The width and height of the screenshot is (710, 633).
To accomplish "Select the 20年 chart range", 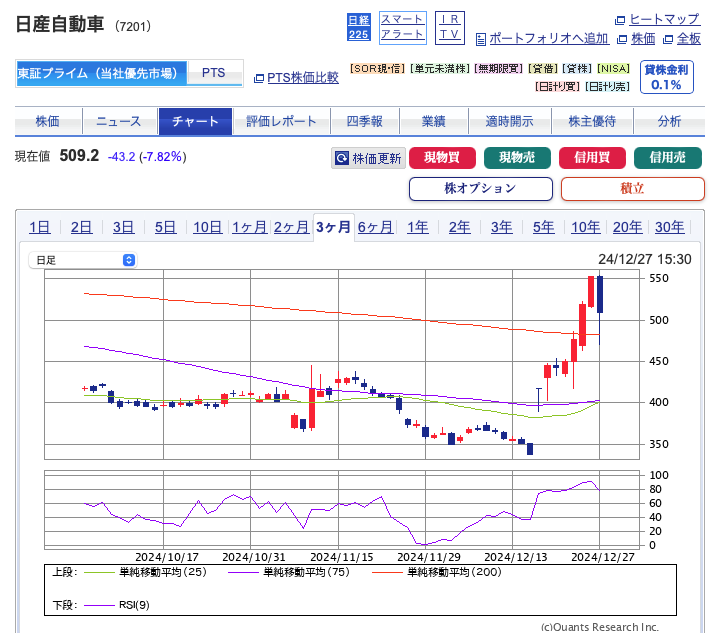I will click(628, 227).
